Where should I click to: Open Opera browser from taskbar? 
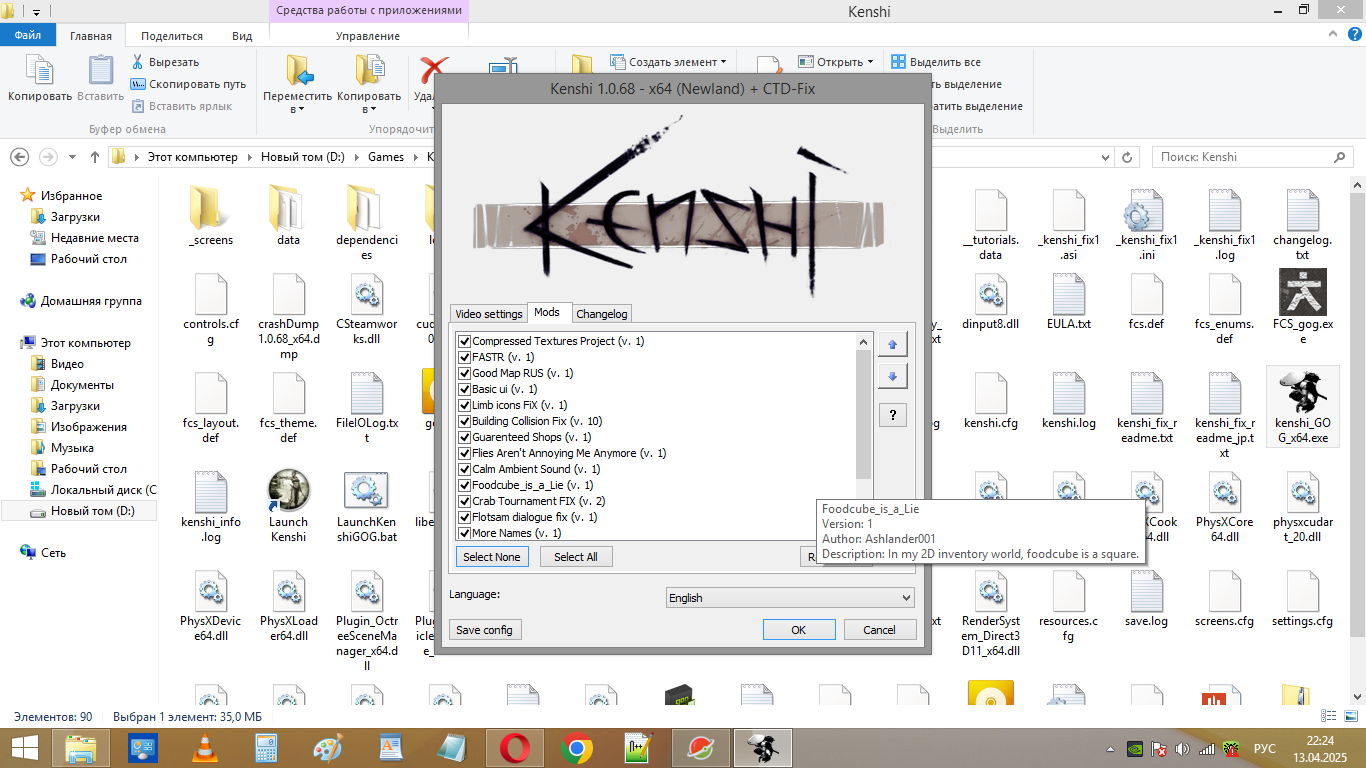pos(515,748)
